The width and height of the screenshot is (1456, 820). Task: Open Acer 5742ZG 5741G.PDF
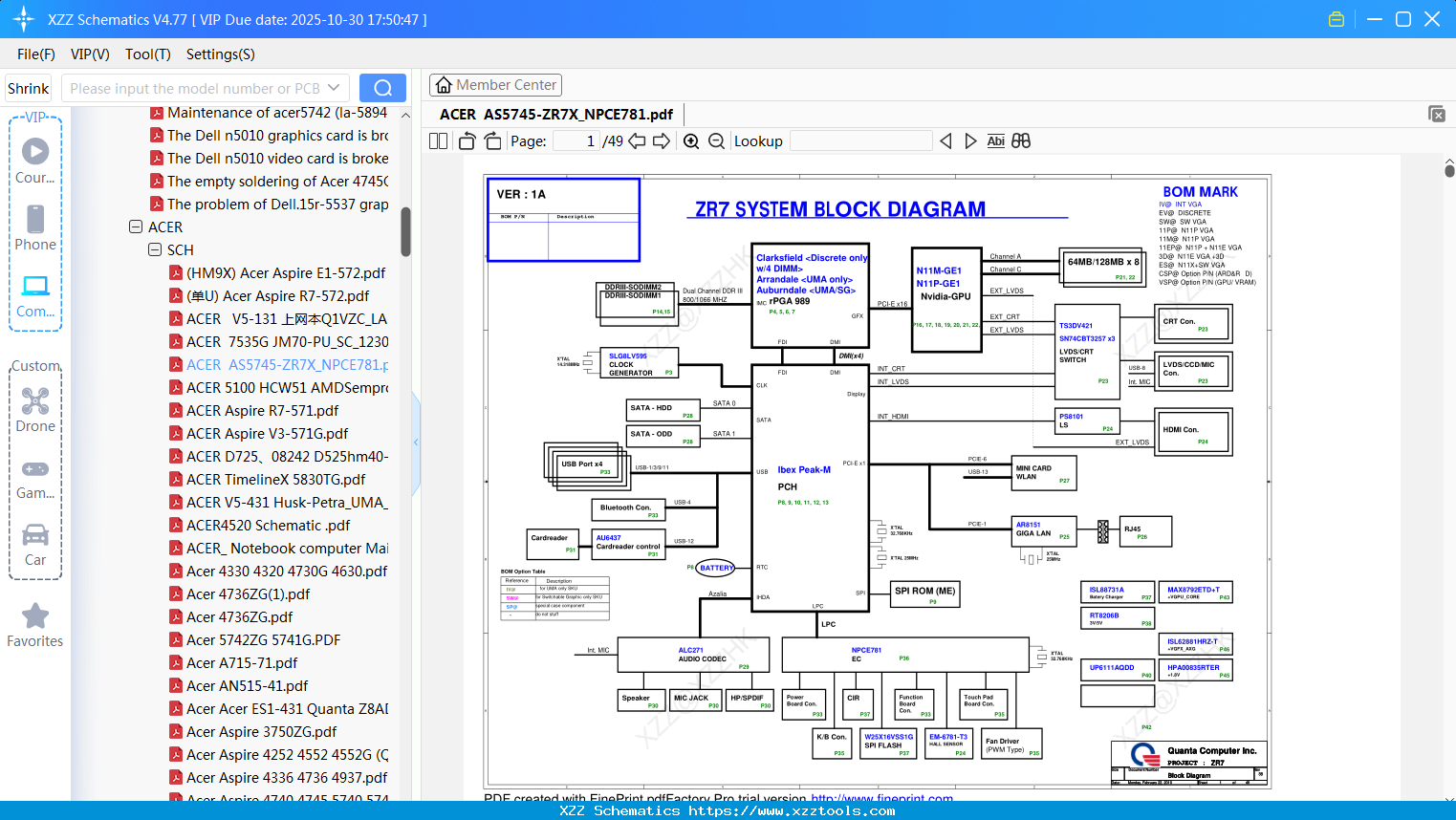[x=263, y=640]
